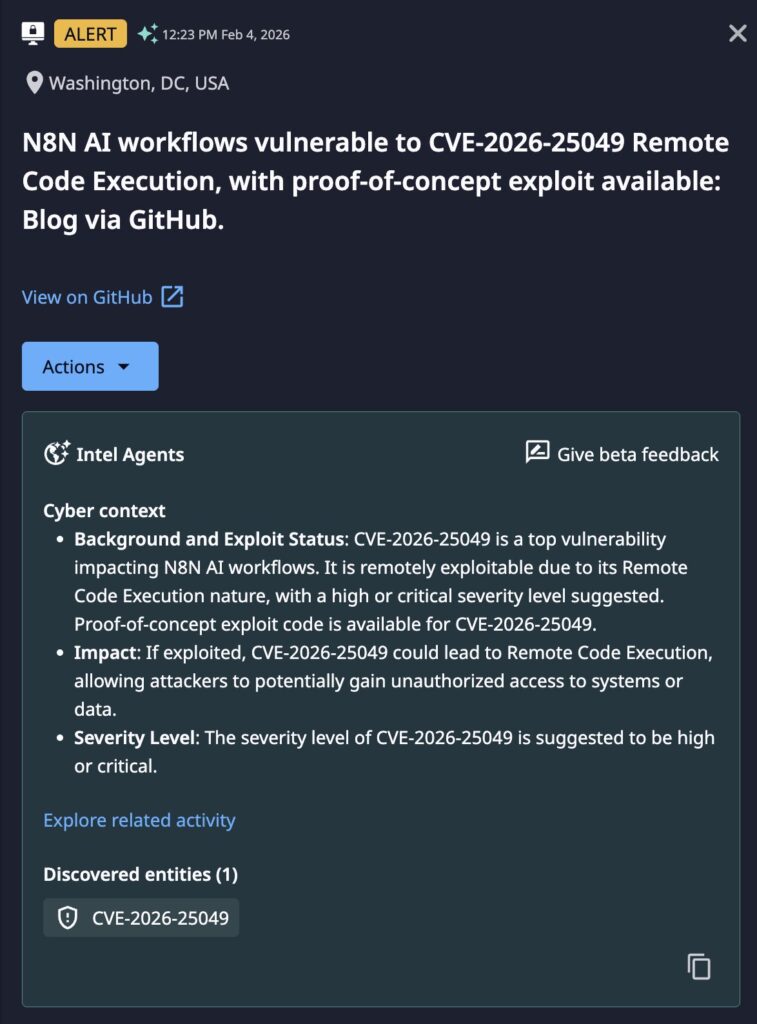
Task: Dismiss the alert with the X button
Action: click(737, 33)
